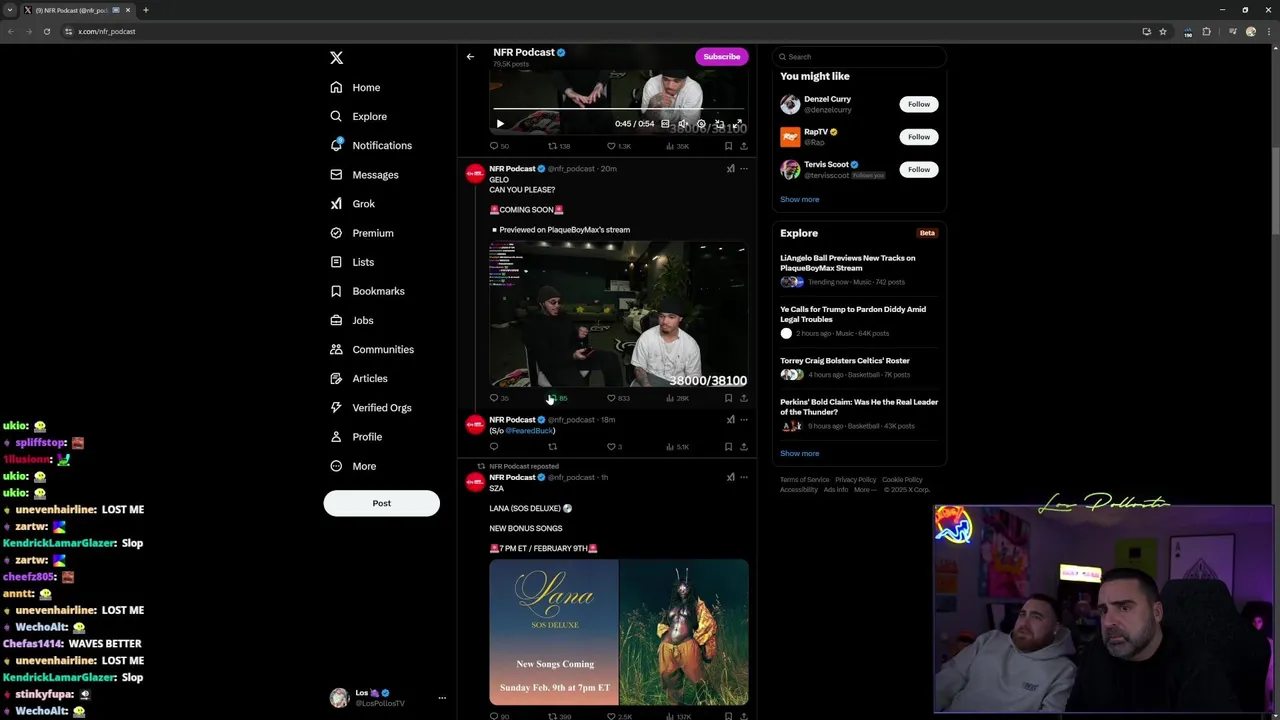The image size is (1280, 720).
Task: Share the GELO CAN YOU PLEASE post
Action: 743,398
